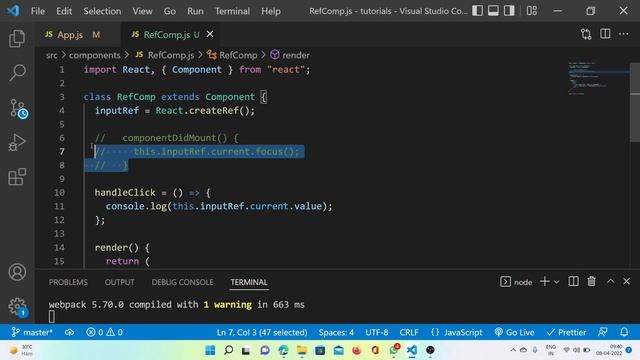Kill terminal with the trash icon
Image resolution: width=640 pixels, height=360 pixels.
591,281
